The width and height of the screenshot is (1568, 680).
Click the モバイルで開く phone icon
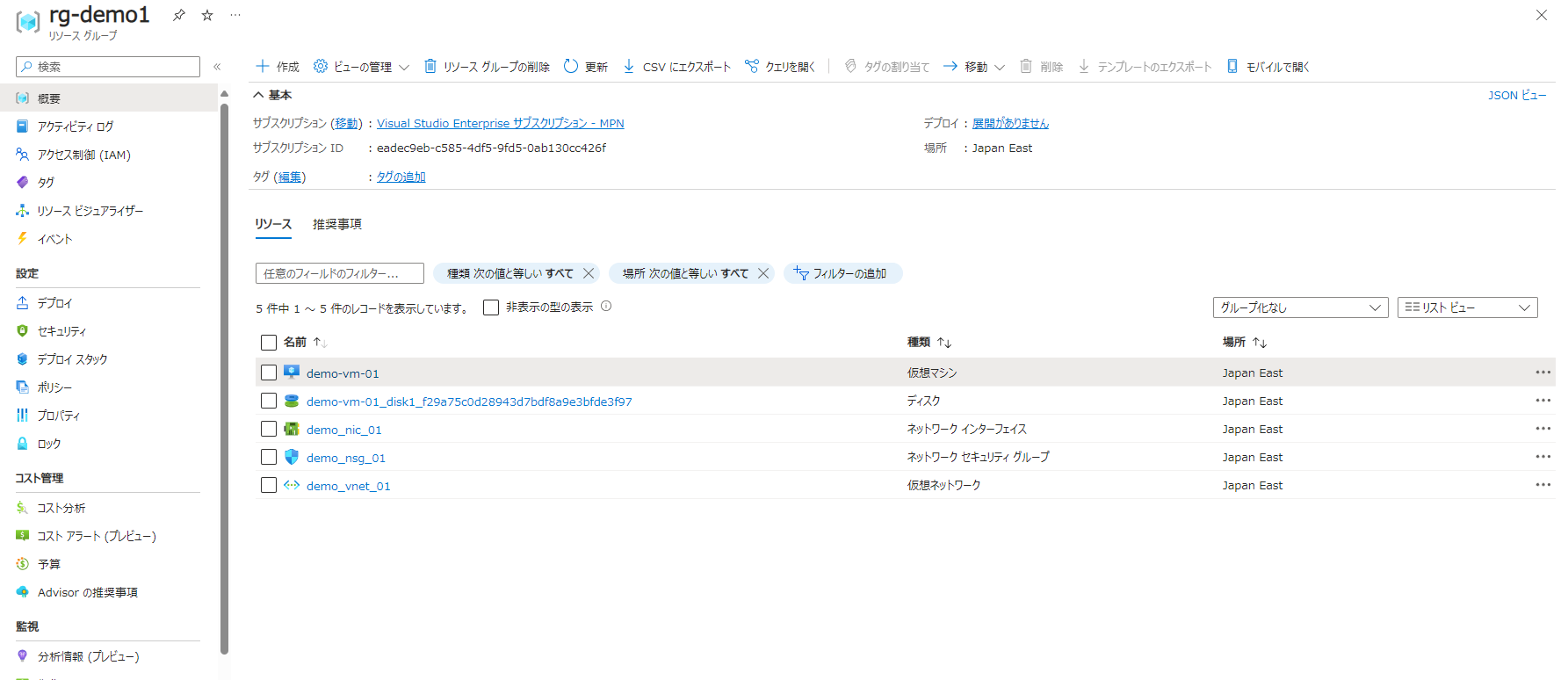click(x=1232, y=66)
